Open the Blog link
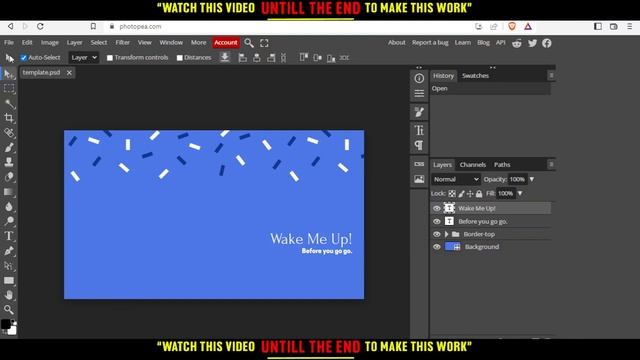 pyautogui.click(x=483, y=42)
